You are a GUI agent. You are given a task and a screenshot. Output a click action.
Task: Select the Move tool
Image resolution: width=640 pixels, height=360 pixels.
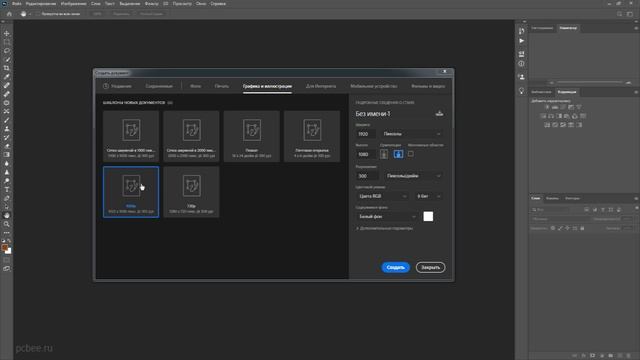[7, 33]
